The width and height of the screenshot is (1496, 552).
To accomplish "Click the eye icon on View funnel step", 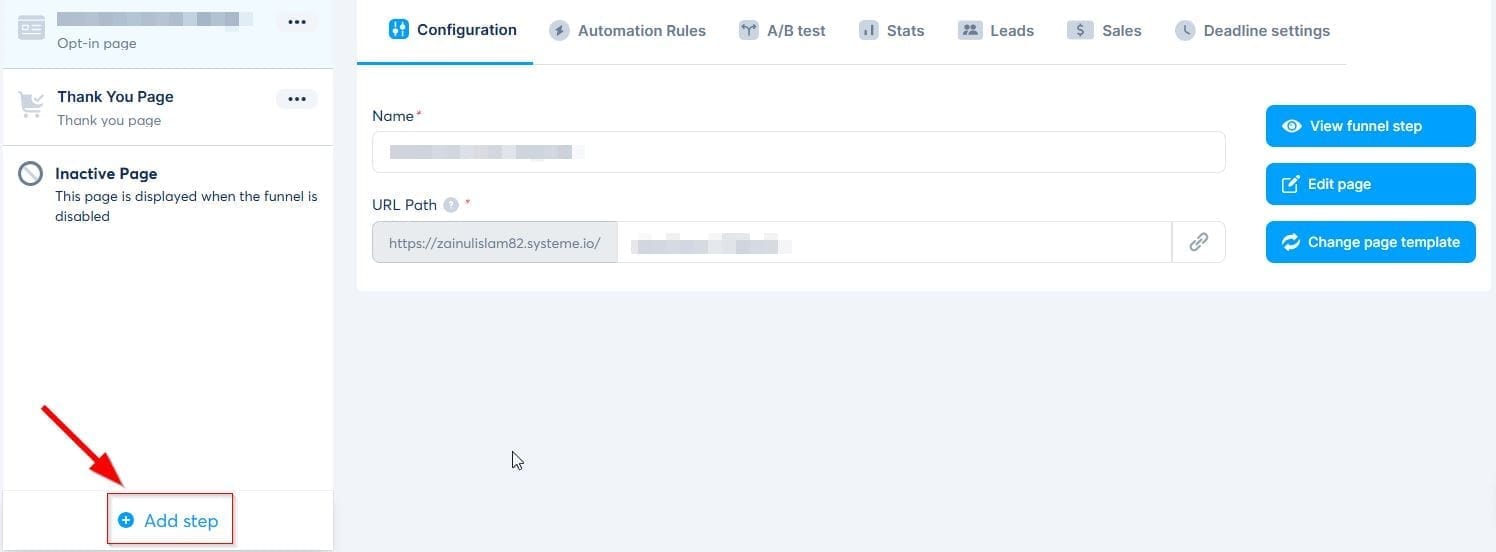I will click(1292, 126).
